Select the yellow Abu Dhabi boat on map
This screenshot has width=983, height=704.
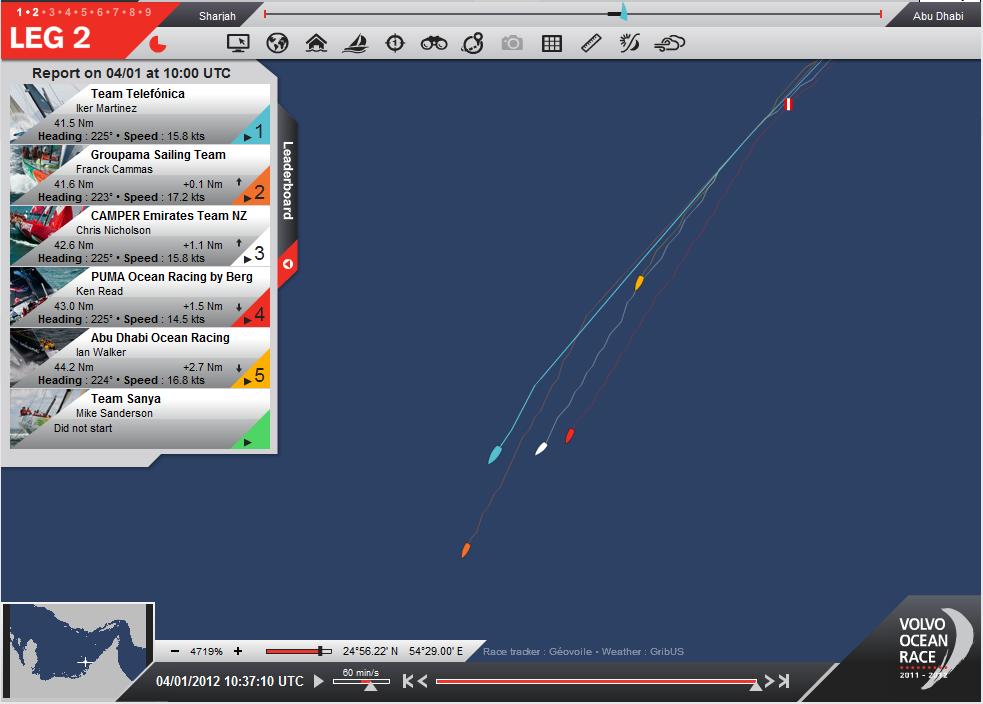tap(639, 283)
